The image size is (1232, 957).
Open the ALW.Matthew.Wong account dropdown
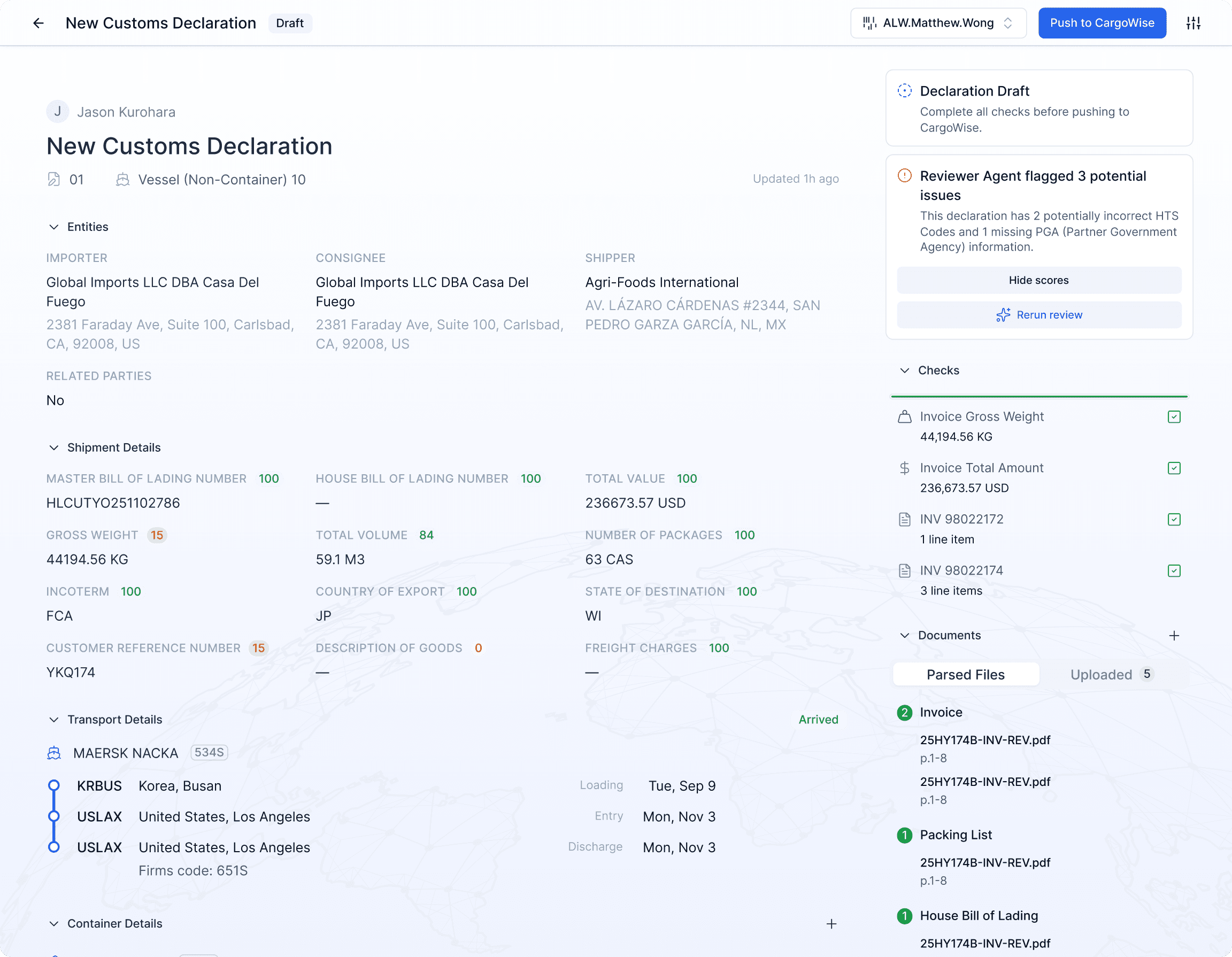click(938, 22)
